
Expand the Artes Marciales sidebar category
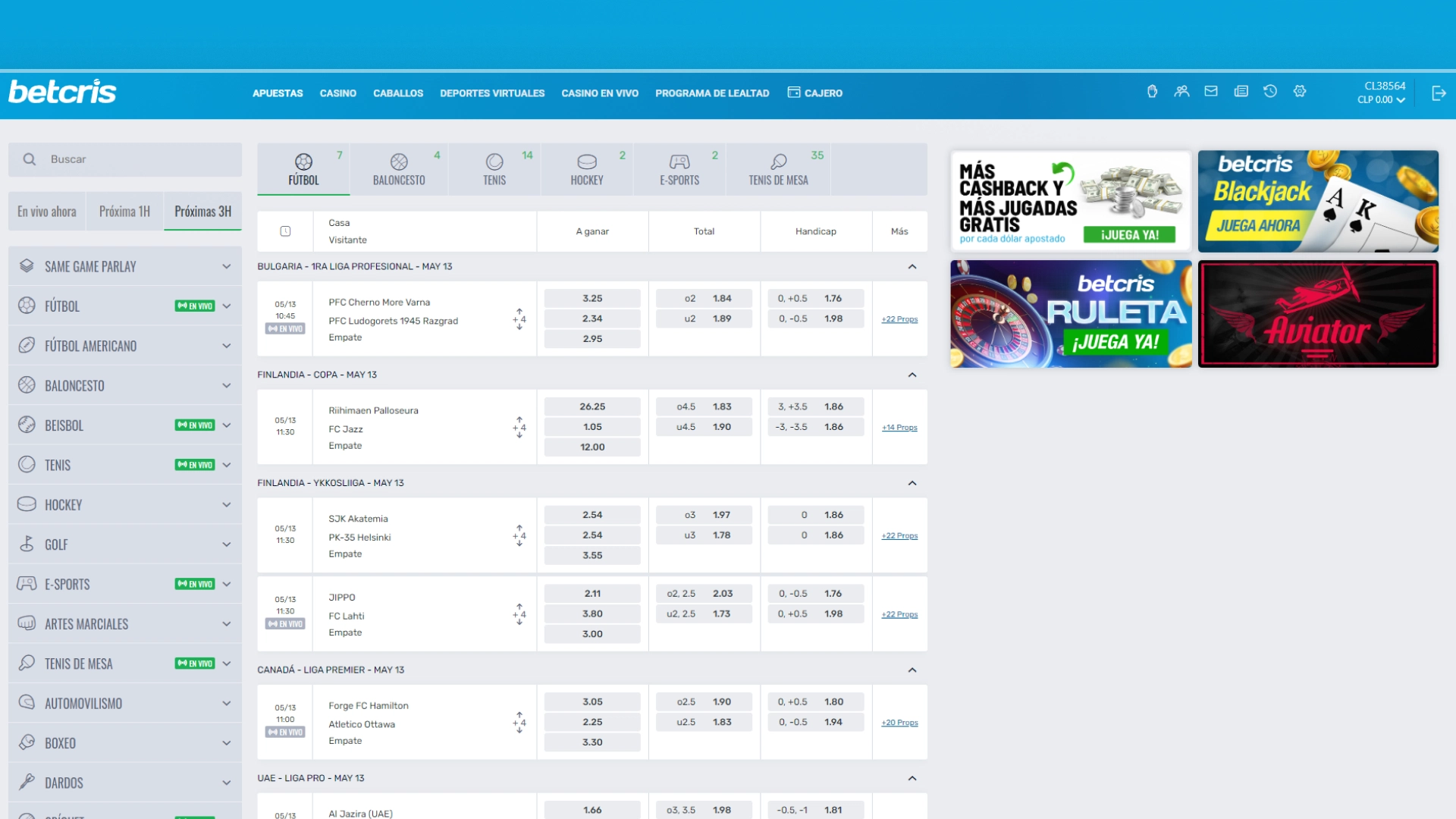(x=226, y=623)
